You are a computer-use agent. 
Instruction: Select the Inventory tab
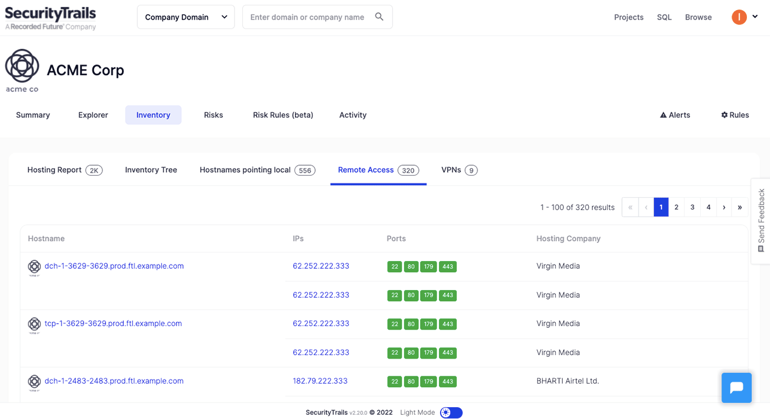[153, 115]
